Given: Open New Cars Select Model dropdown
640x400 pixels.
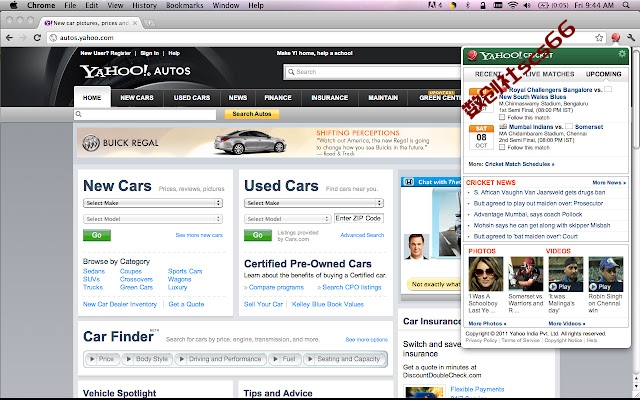Looking at the screenshot, I should [153, 219].
